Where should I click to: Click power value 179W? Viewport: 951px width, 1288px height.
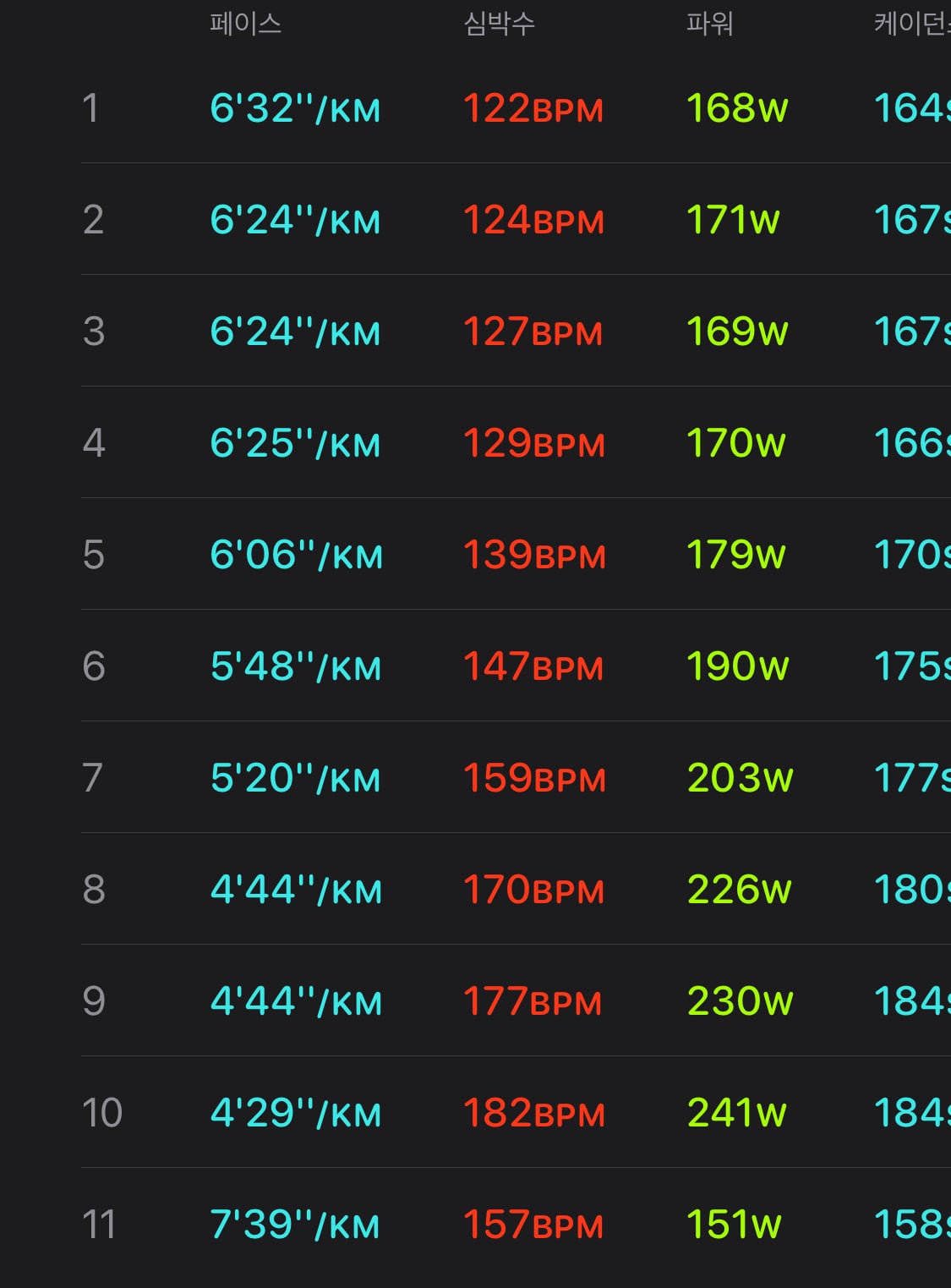pyautogui.click(x=736, y=555)
